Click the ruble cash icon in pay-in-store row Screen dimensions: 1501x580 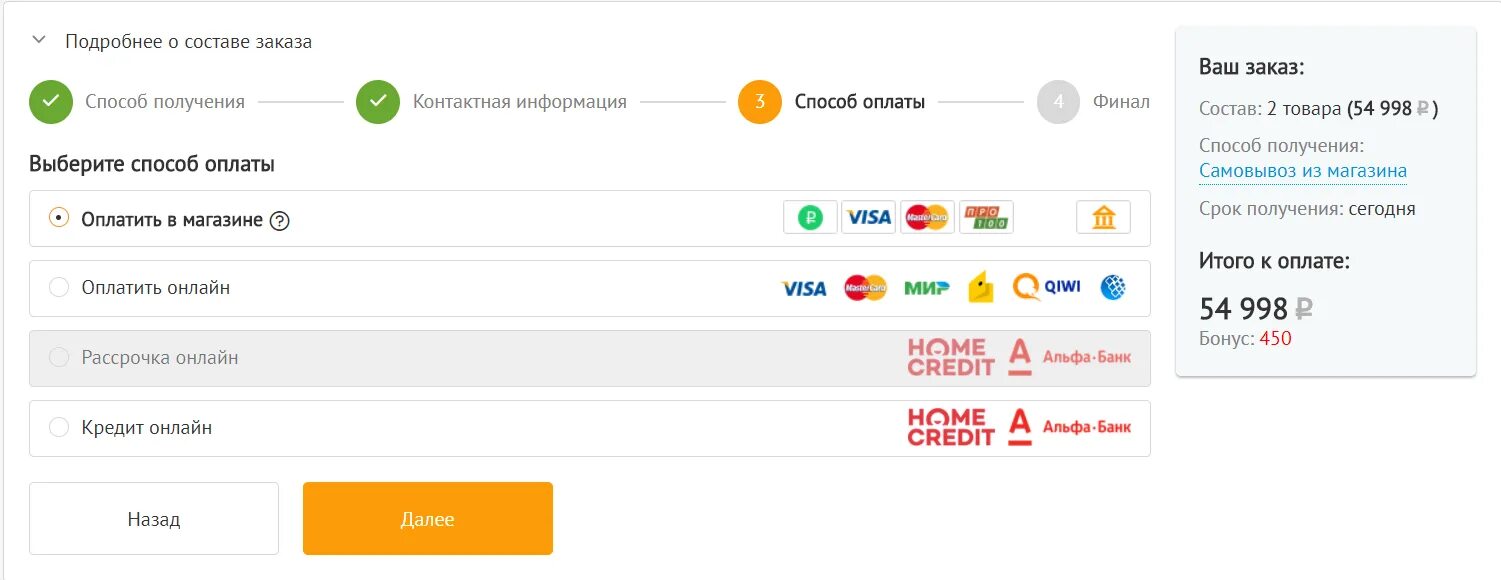point(810,217)
